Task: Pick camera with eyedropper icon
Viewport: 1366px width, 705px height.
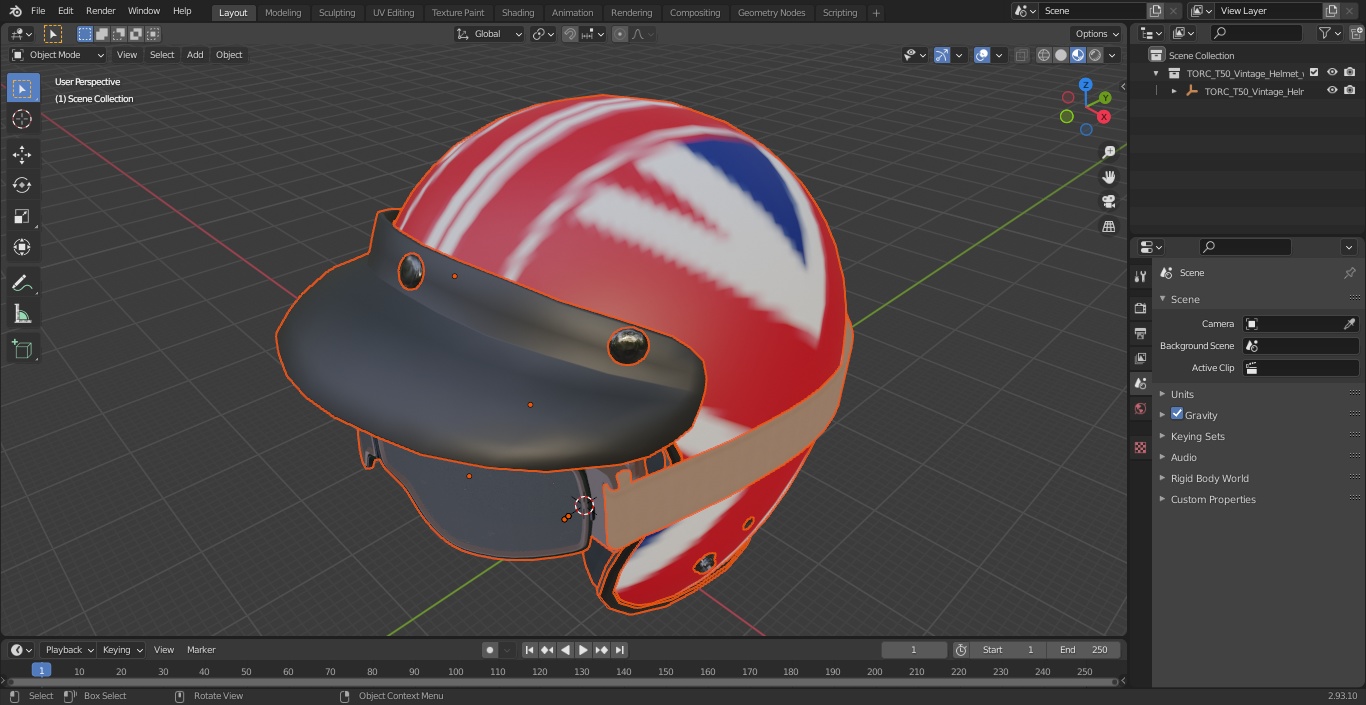Action: coord(1349,324)
